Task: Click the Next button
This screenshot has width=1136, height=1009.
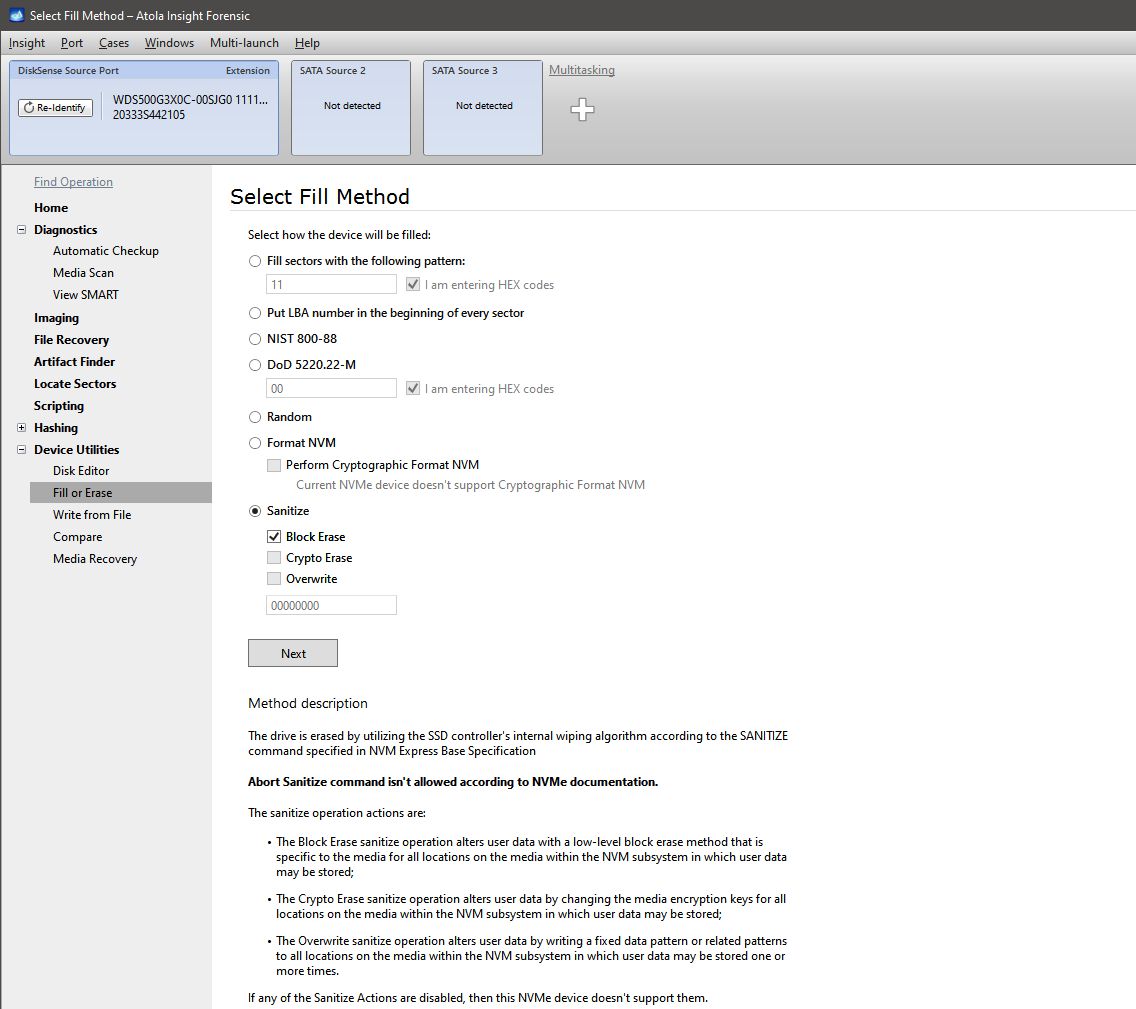Action: pyautogui.click(x=293, y=653)
